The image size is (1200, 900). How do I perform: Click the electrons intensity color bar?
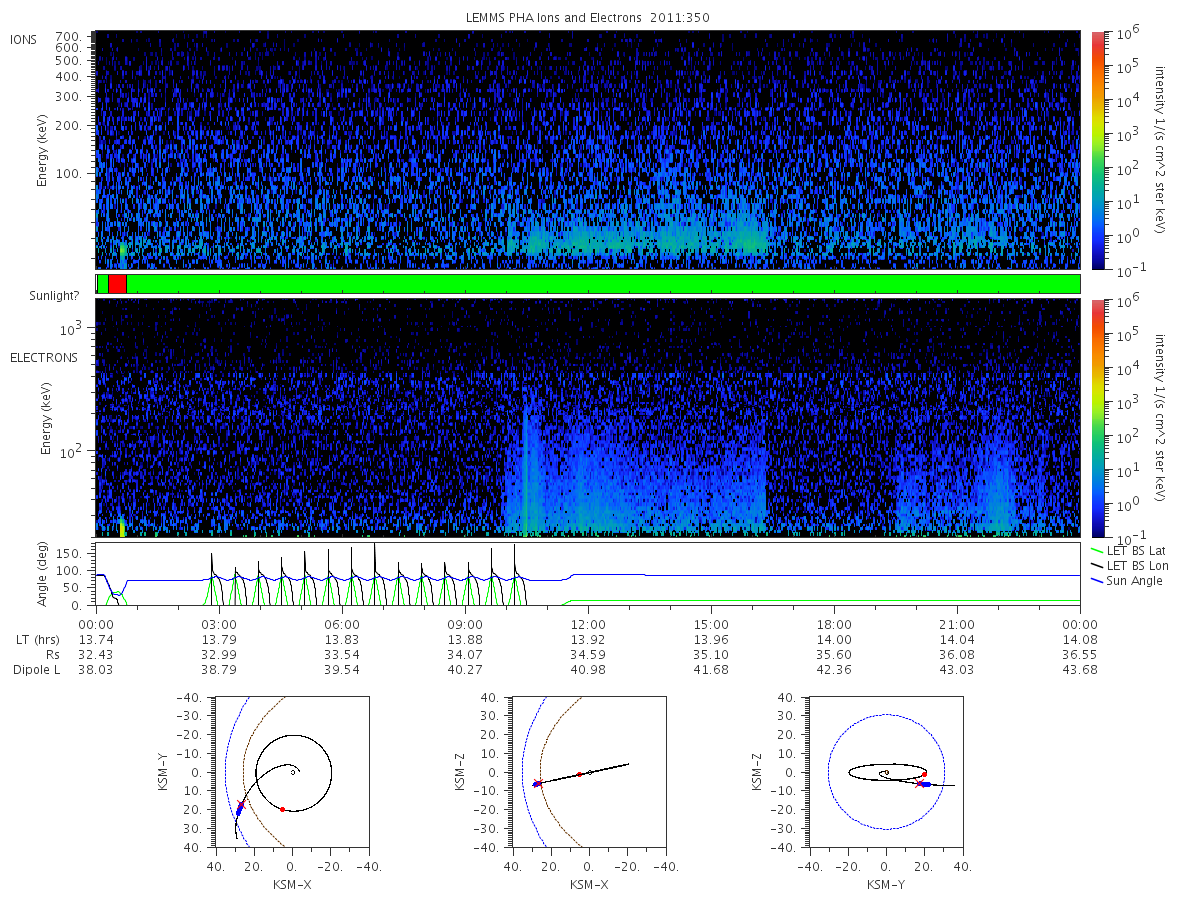pos(1096,417)
